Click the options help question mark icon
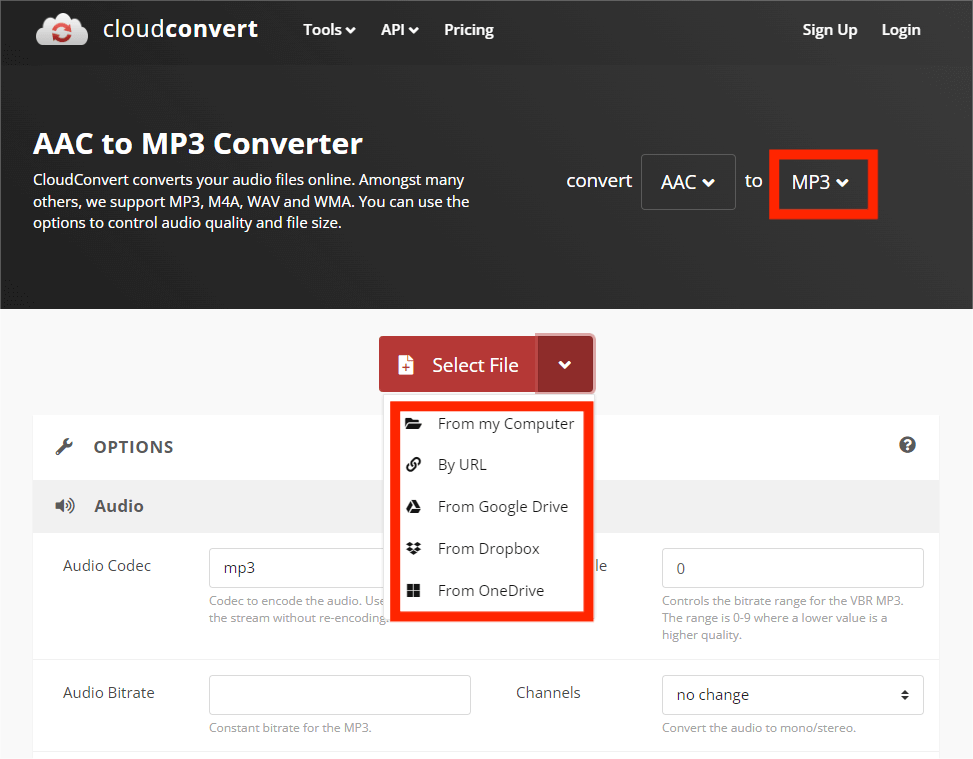Screen dimensions: 973x759 point(907,445)
